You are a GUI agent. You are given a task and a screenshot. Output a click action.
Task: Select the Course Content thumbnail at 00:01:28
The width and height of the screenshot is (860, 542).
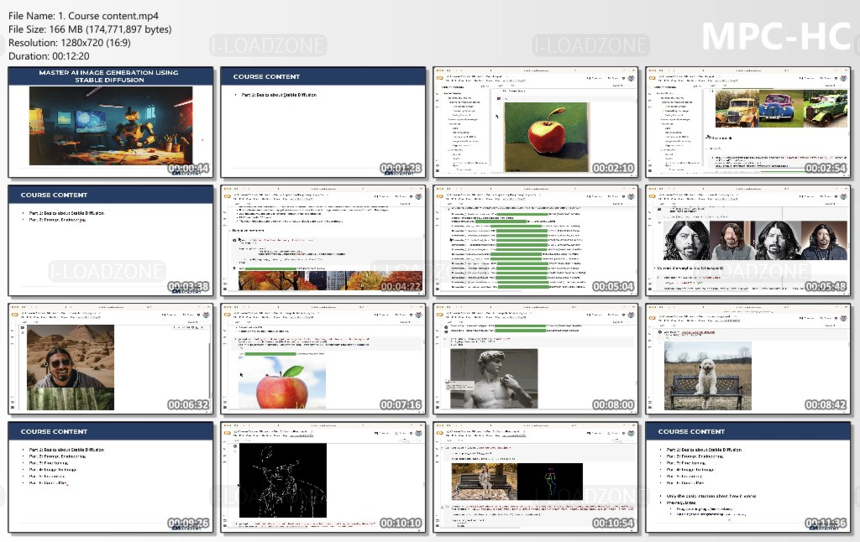(x=323, y=122)
